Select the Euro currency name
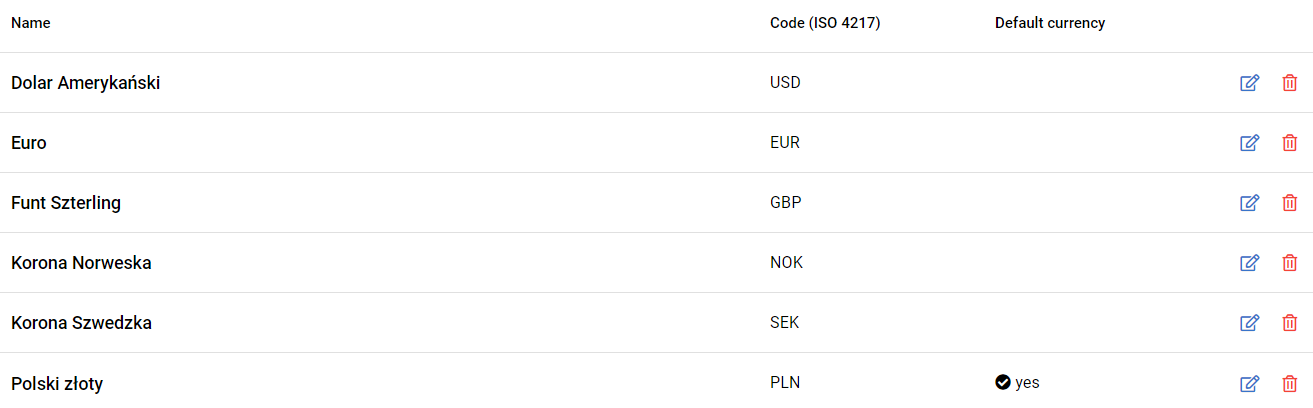Viewport: 1313px width, 408px height. tap(29, 143)
